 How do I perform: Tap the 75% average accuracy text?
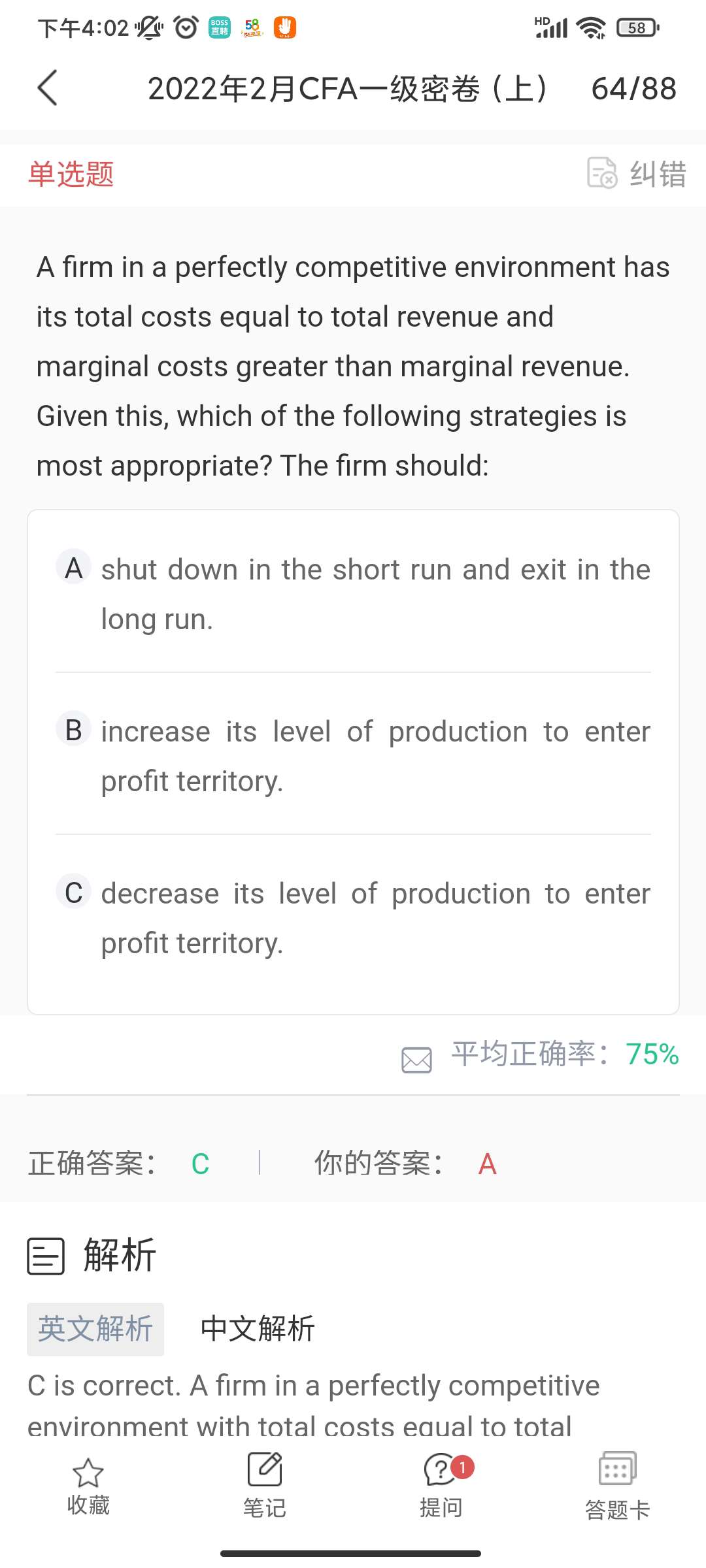pyautogui.click(x=652, y=1054)
